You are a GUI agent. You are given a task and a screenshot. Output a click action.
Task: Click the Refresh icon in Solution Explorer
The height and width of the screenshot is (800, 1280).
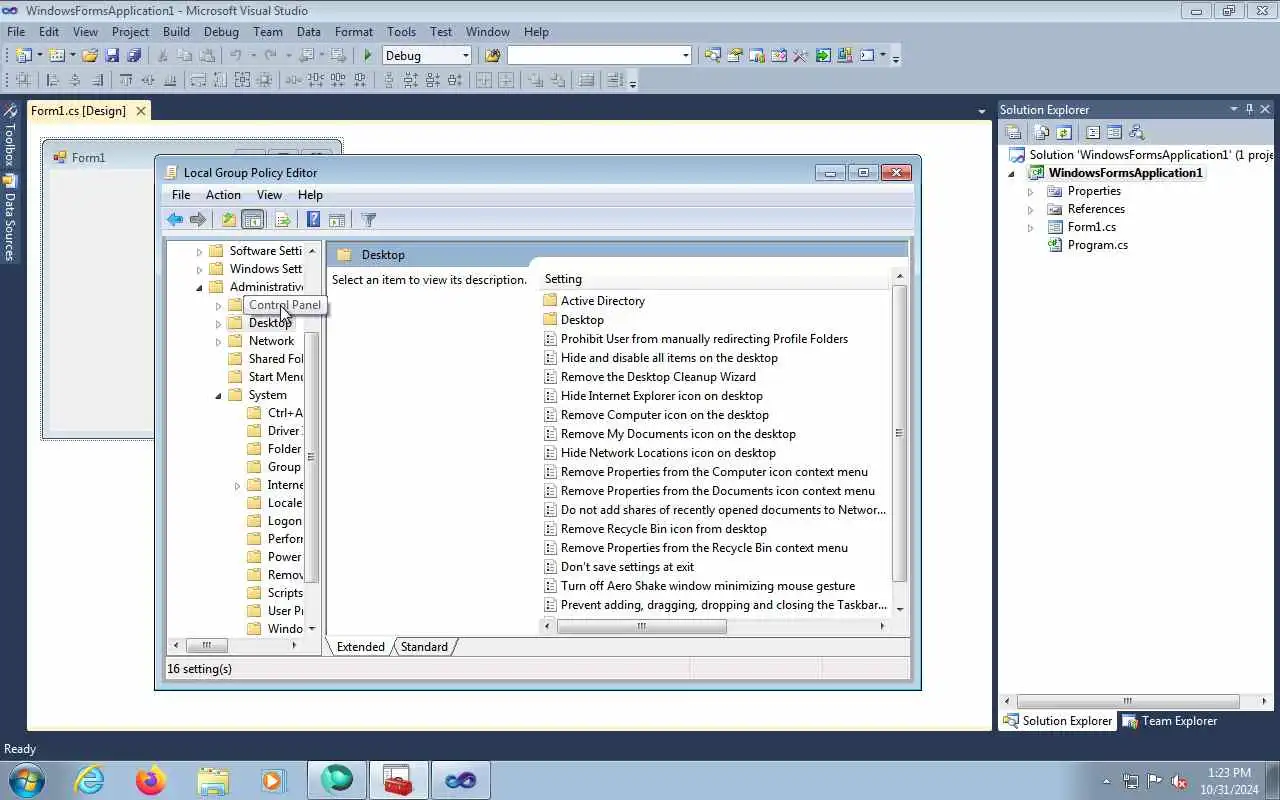[1064, 132]
